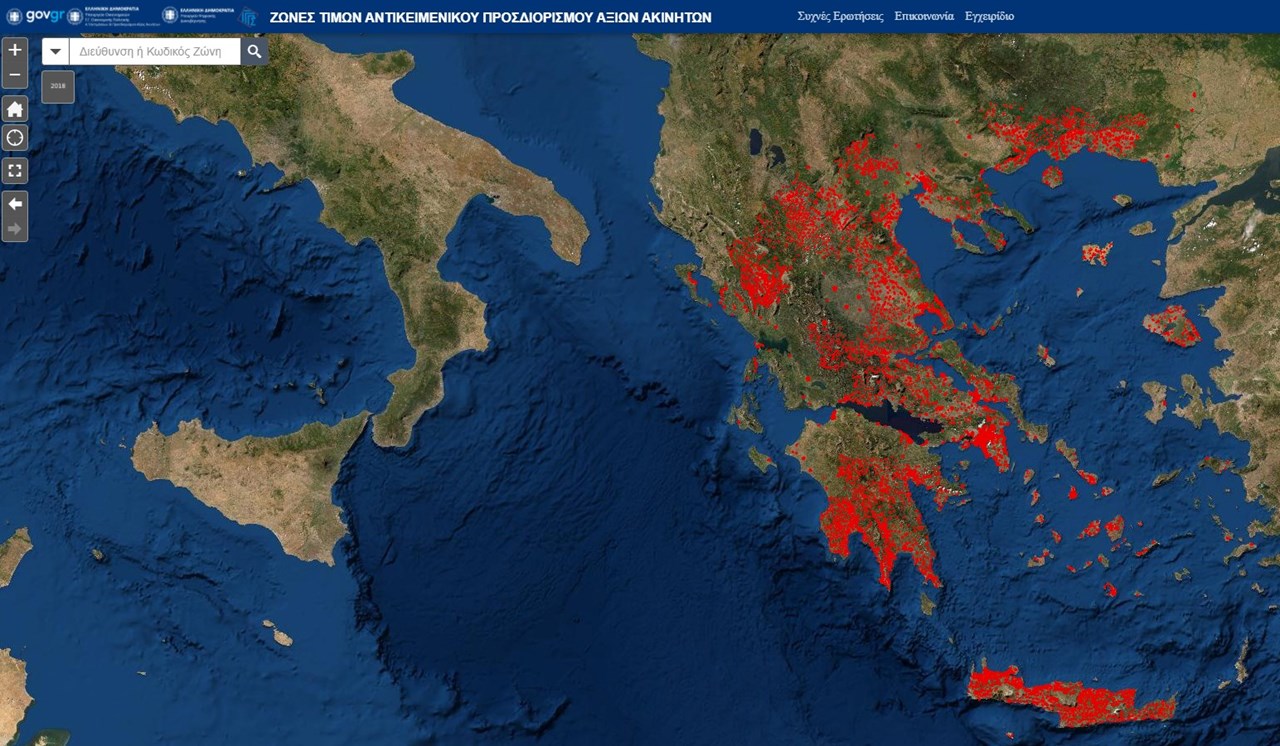Toggle the 2018 year layer button
This screenshot has height=746, width=1280.
coord(58,86)
